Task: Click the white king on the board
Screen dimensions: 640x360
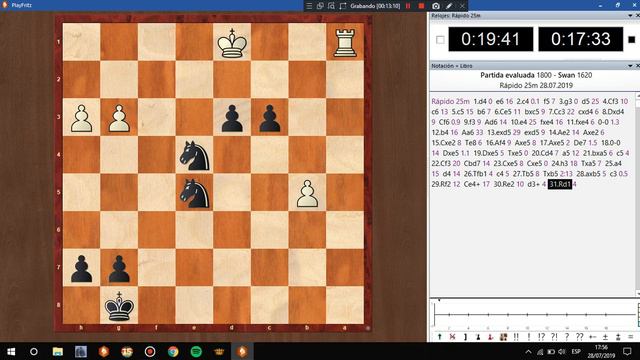Action: [232, 42]
